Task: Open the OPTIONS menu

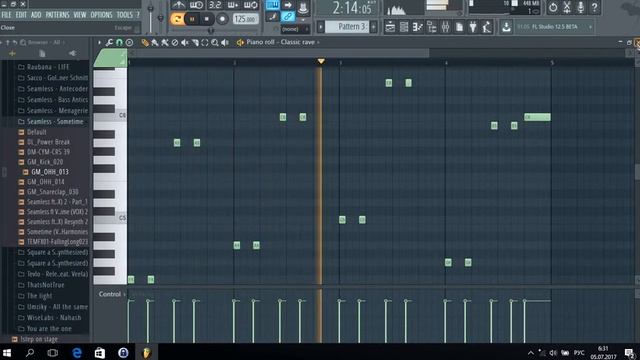Action: (101, 15)
